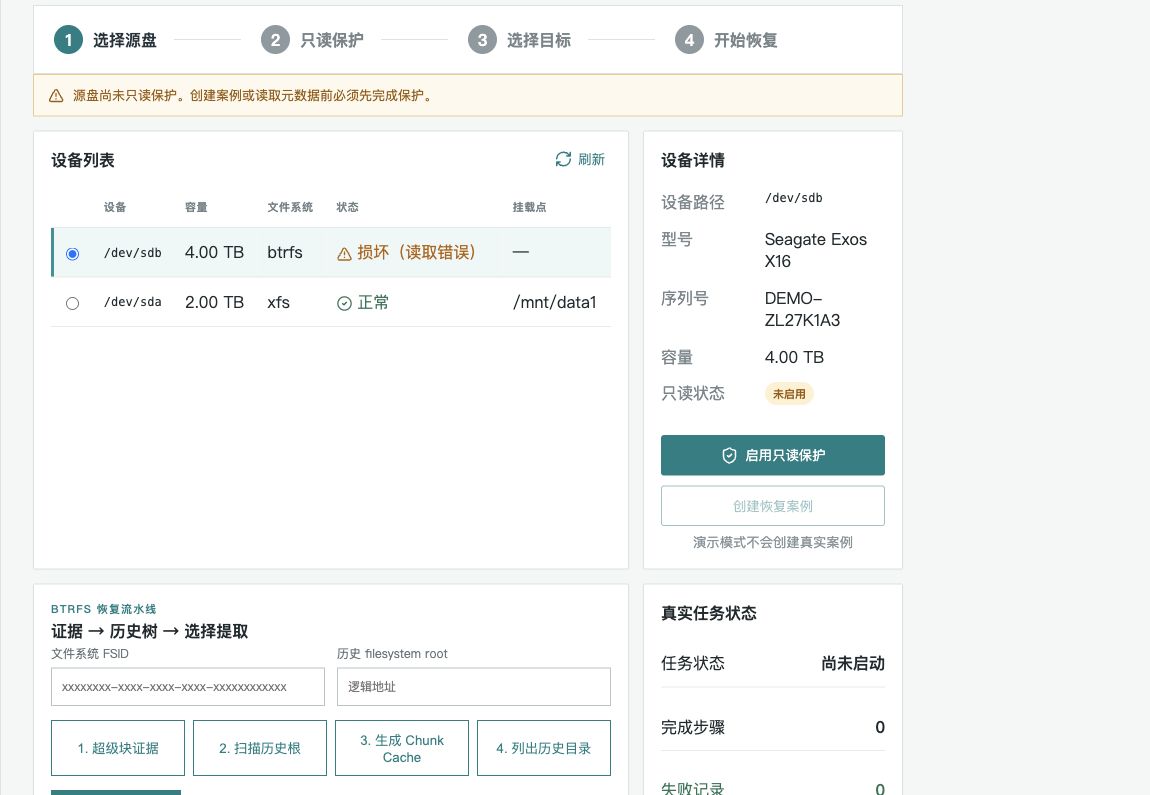The width and height of the screenshot is (1150, 795).
Task: Click the damaged status warning icon for /dev/sdb
Action: [344, 254]
